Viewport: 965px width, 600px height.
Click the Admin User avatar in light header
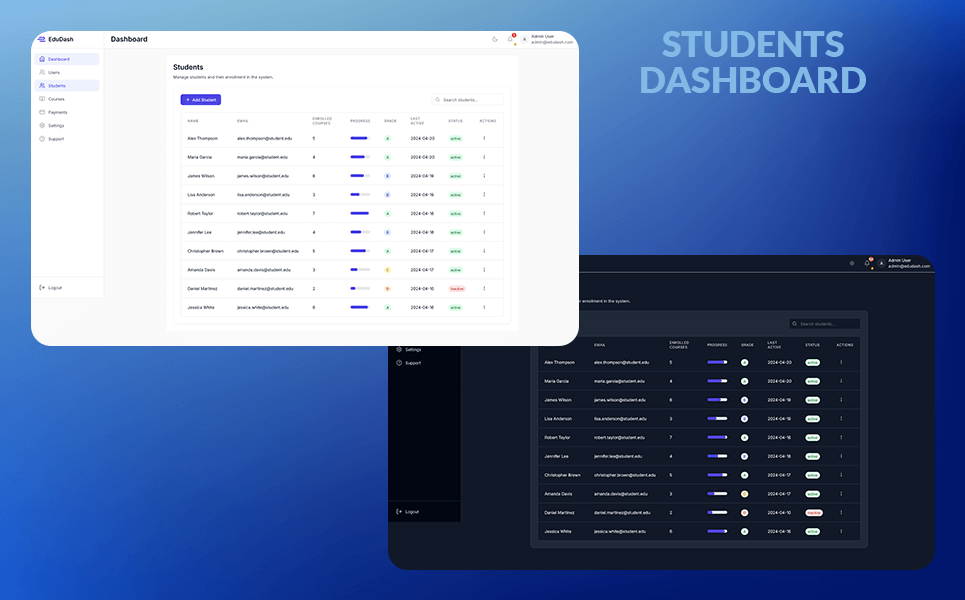click(x=524, y=40)
